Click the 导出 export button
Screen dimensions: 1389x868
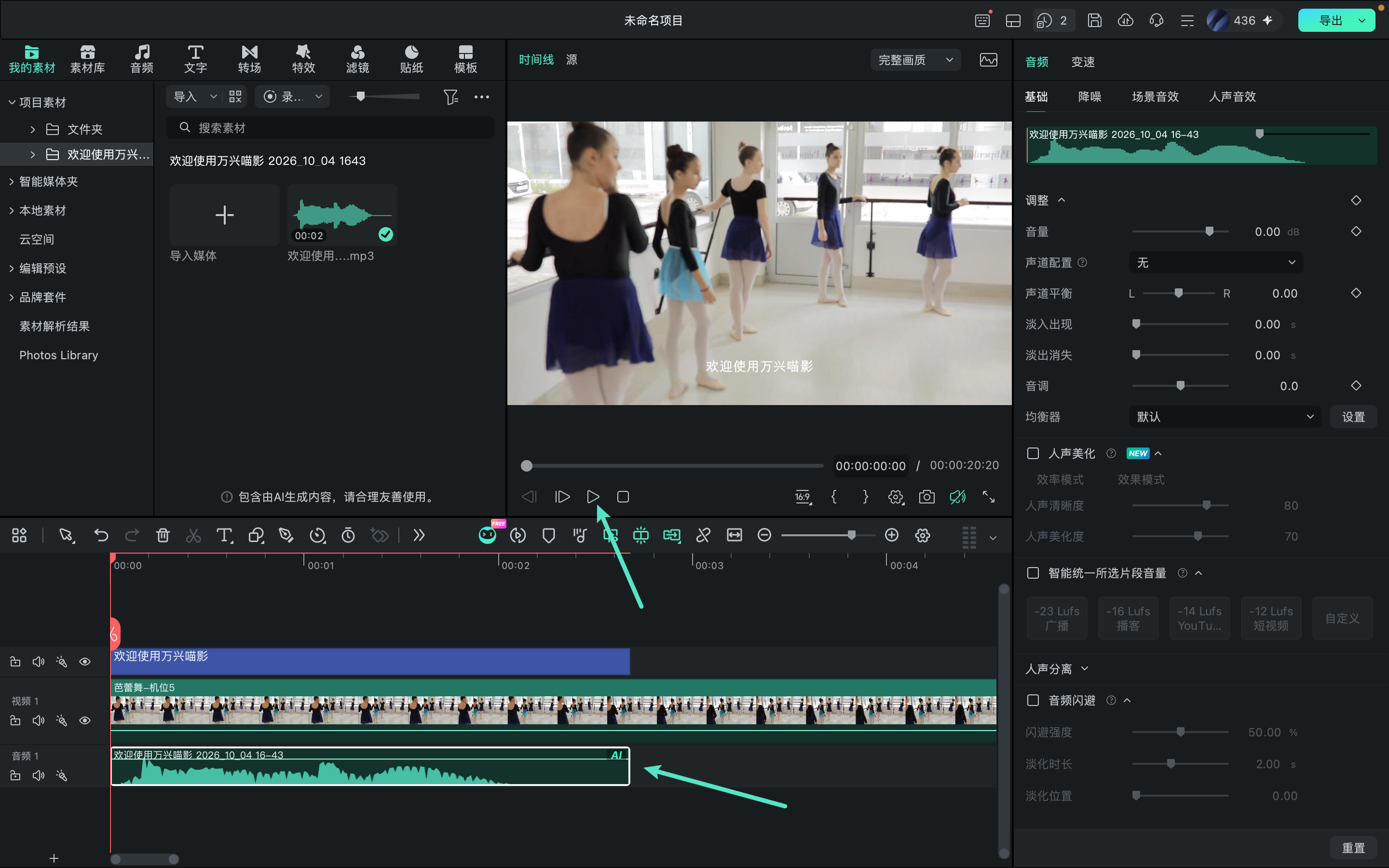[1331, 21]
